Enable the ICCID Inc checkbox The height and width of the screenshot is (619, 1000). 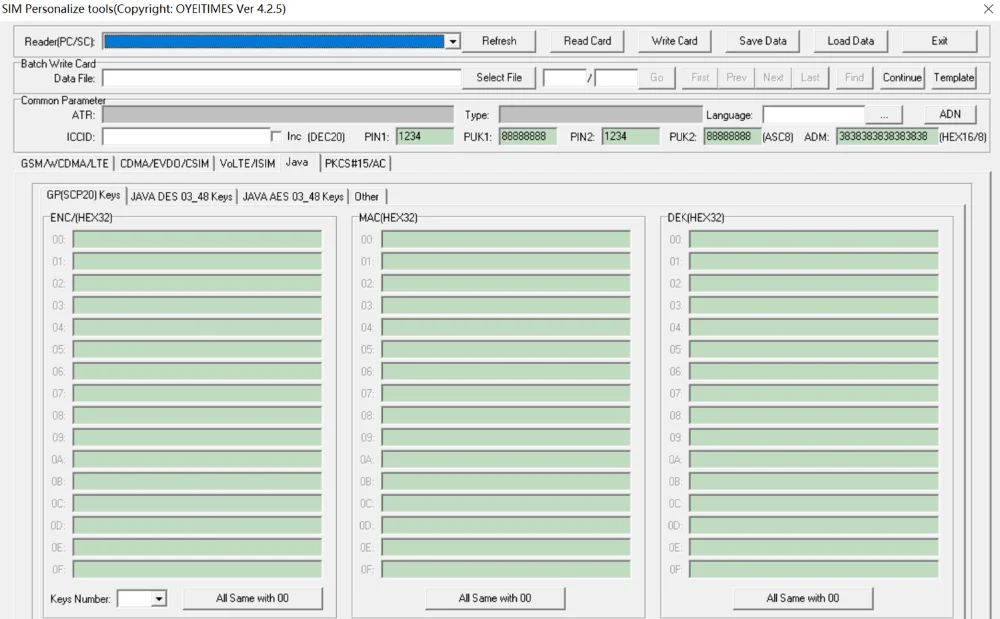click(276, 136)
